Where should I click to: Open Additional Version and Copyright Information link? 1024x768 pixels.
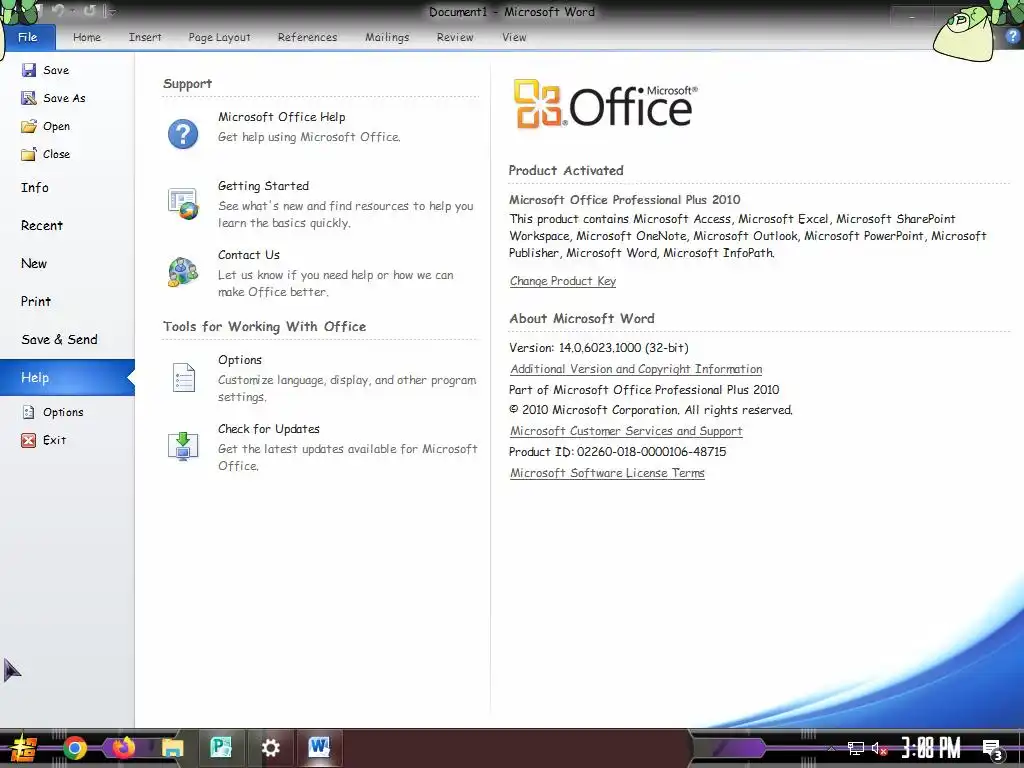(x=636, y=369)
